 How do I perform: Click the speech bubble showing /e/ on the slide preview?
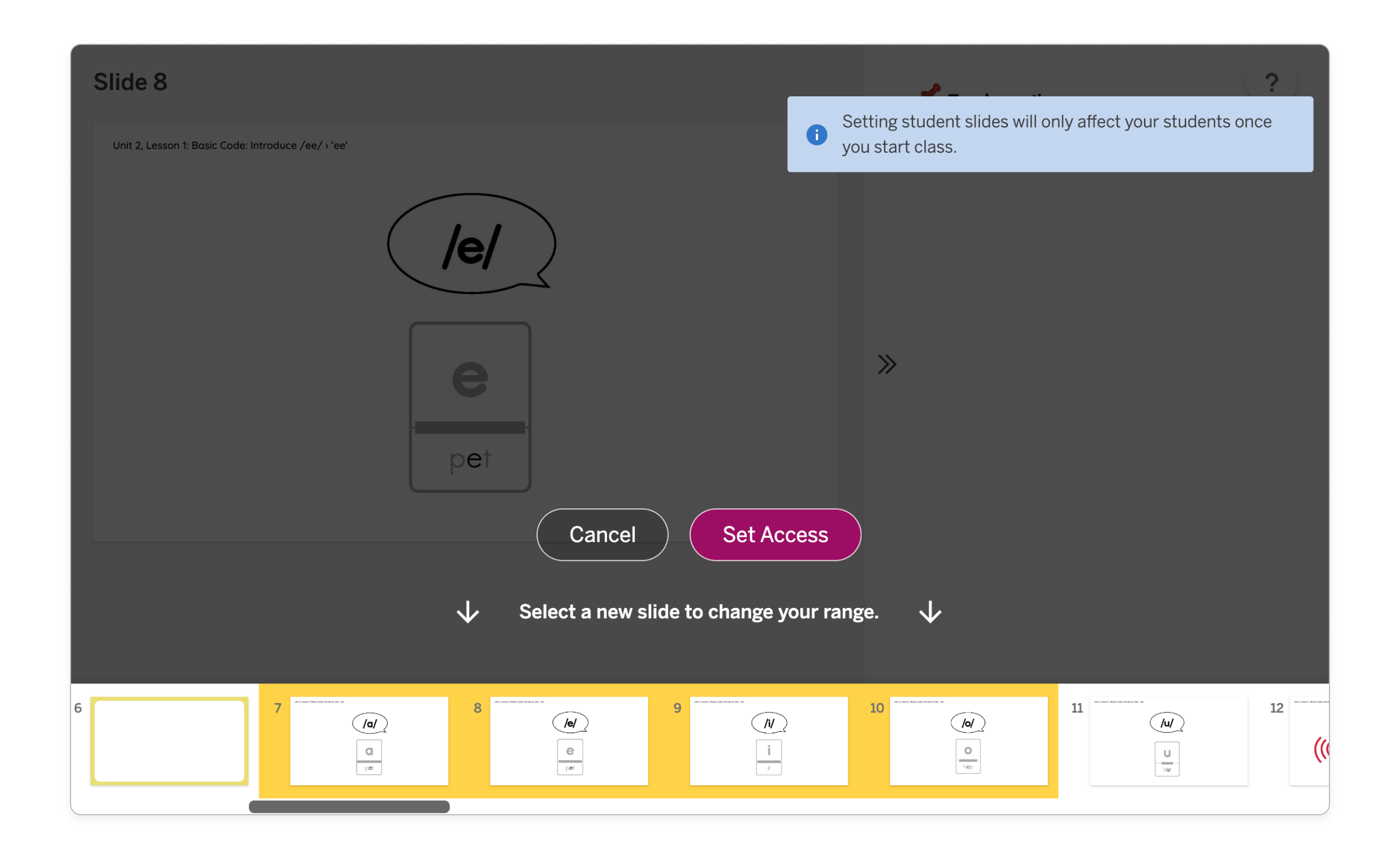click(471, 243)
